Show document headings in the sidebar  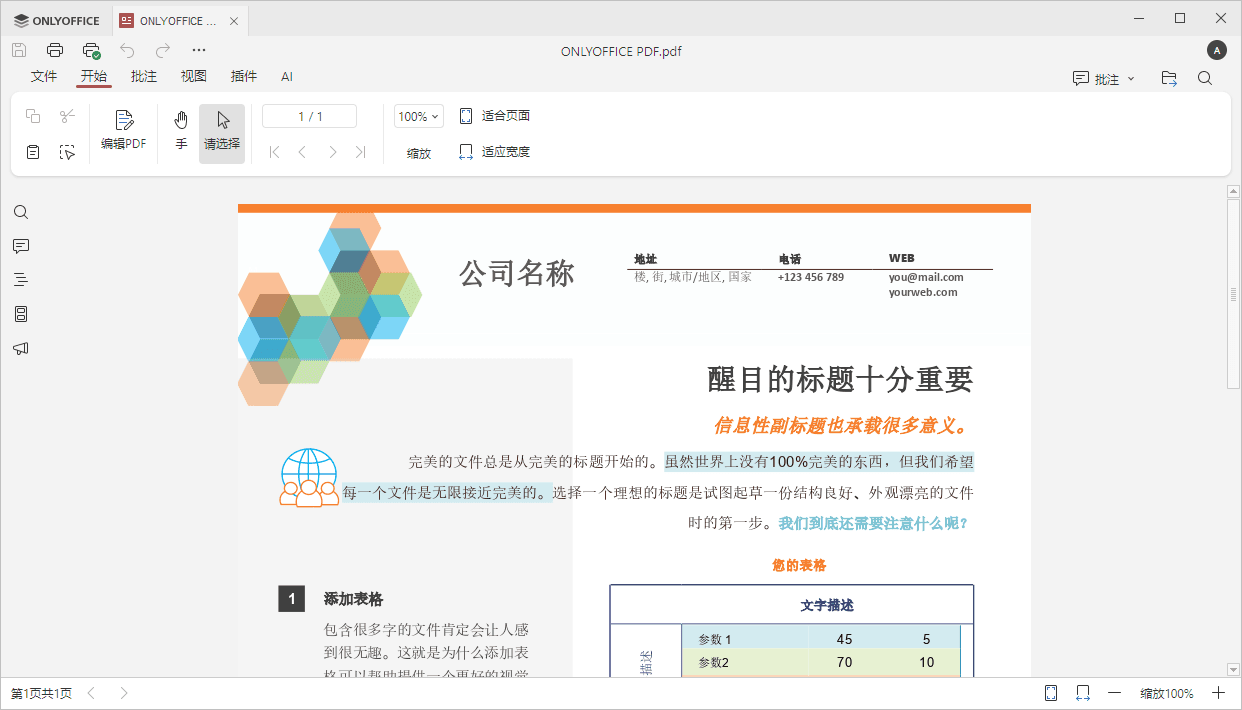(21, 279)
